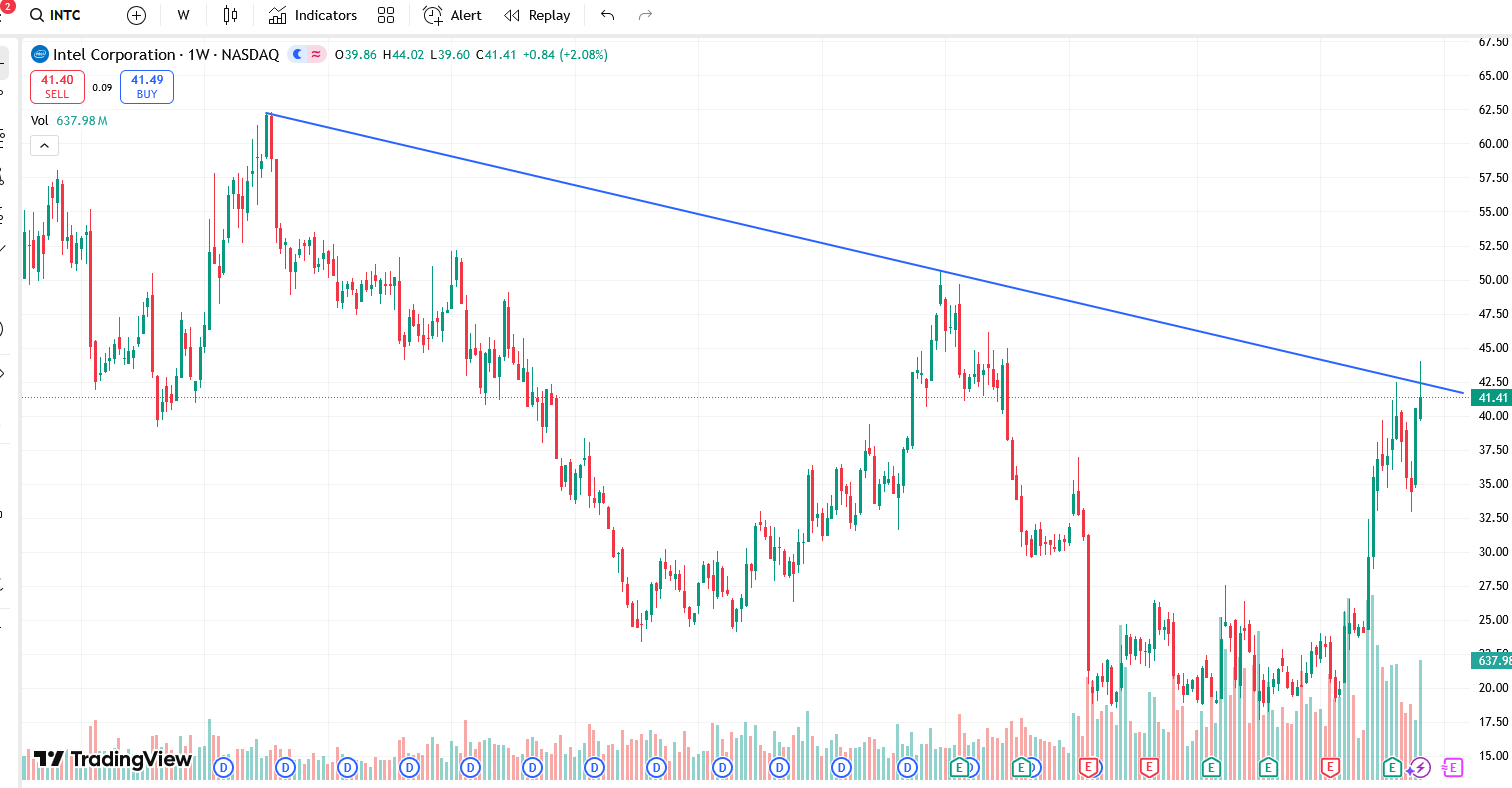Click the red 41.40 SELL button

[57, 87]
